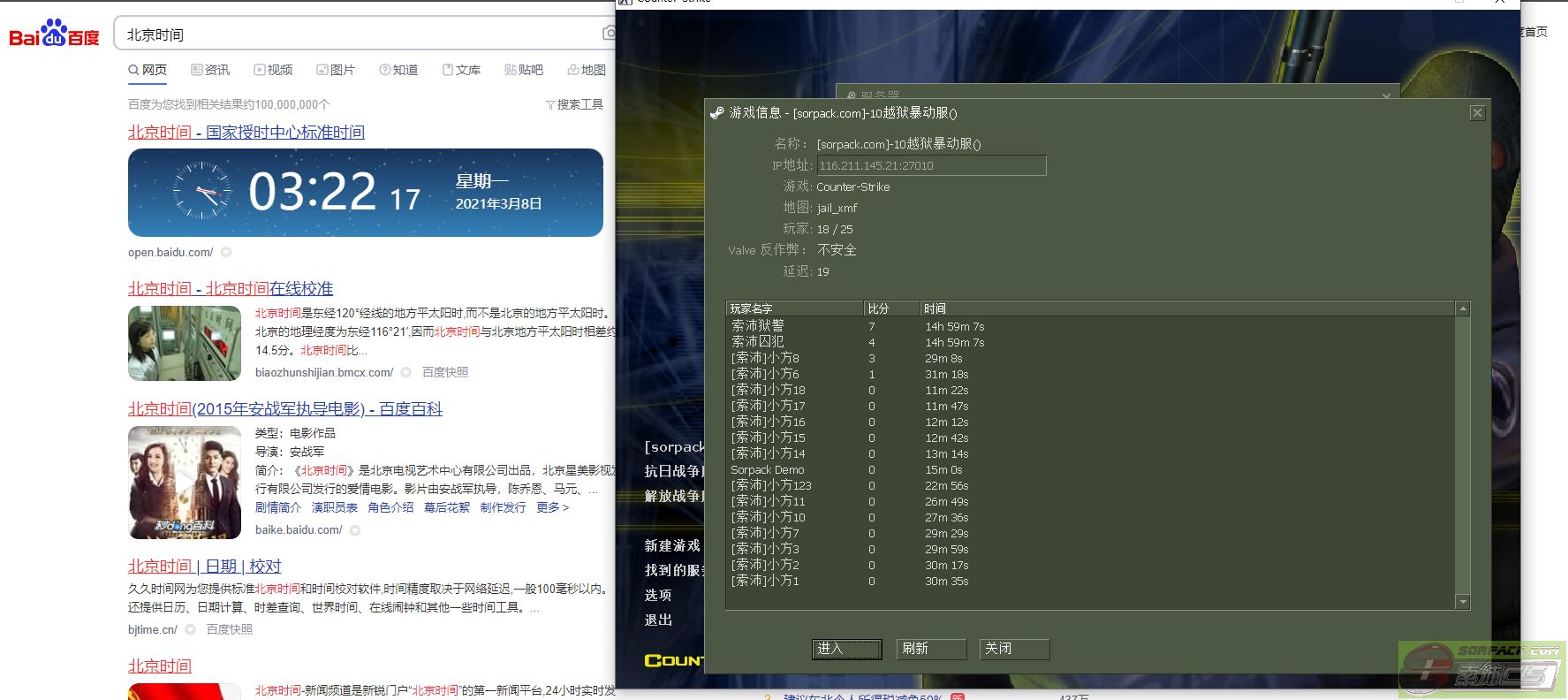The height and width of the screenshot is (700, 1568).
Task: Click the Baidu logo
Action: pyautogui.click(x=54, y=34)
